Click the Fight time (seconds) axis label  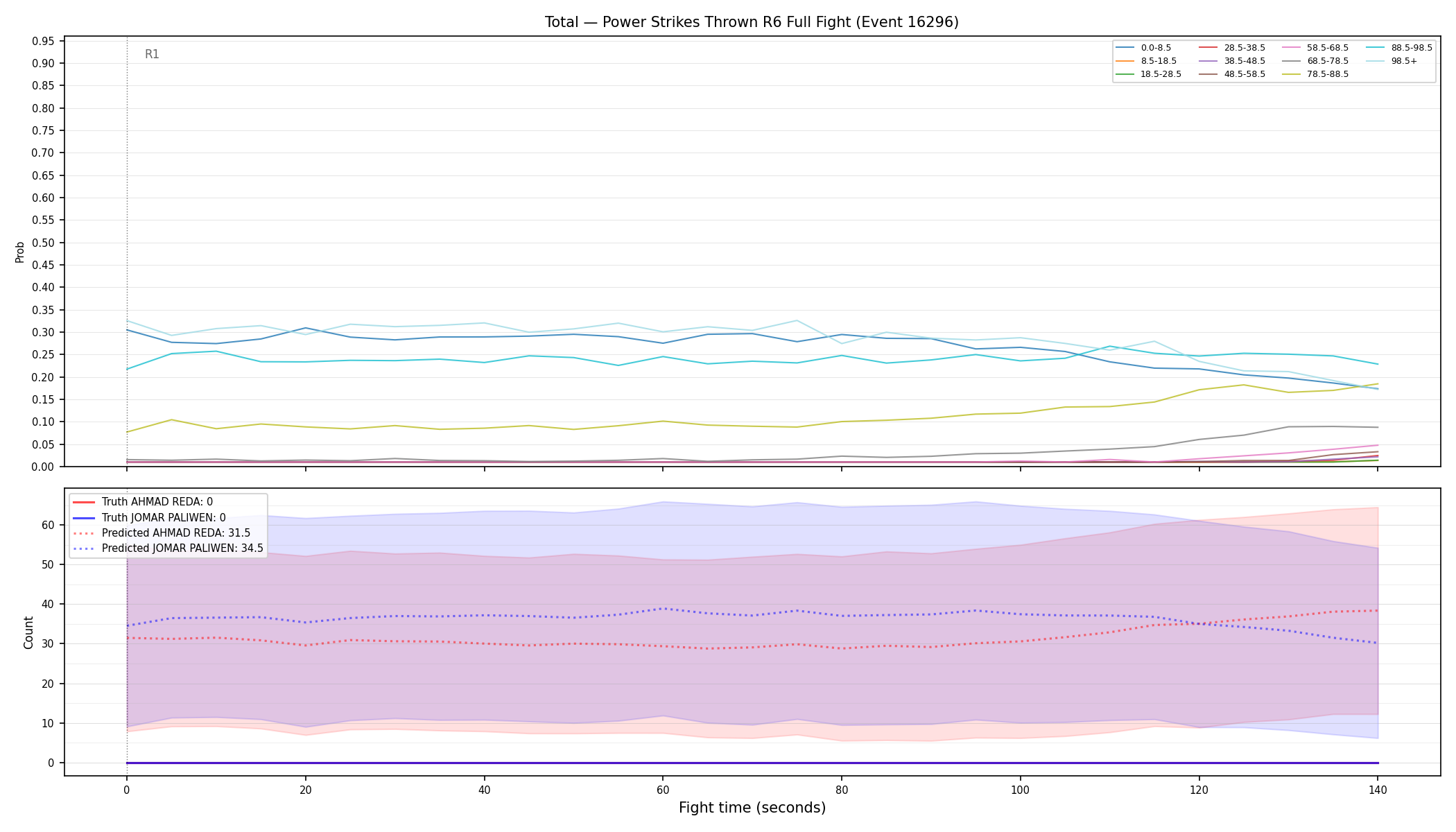pos(752,808)
